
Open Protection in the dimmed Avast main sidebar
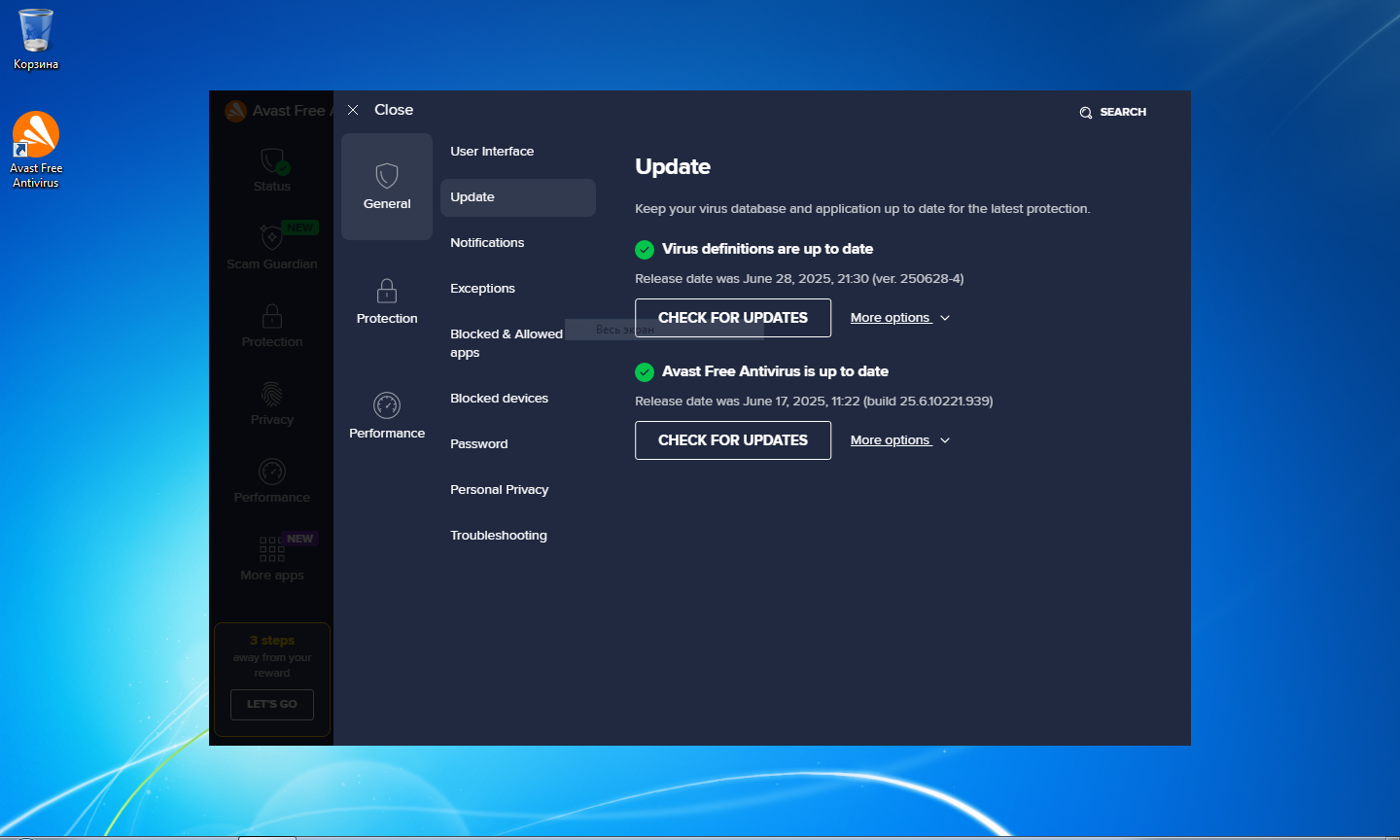(x=272, y=325)
